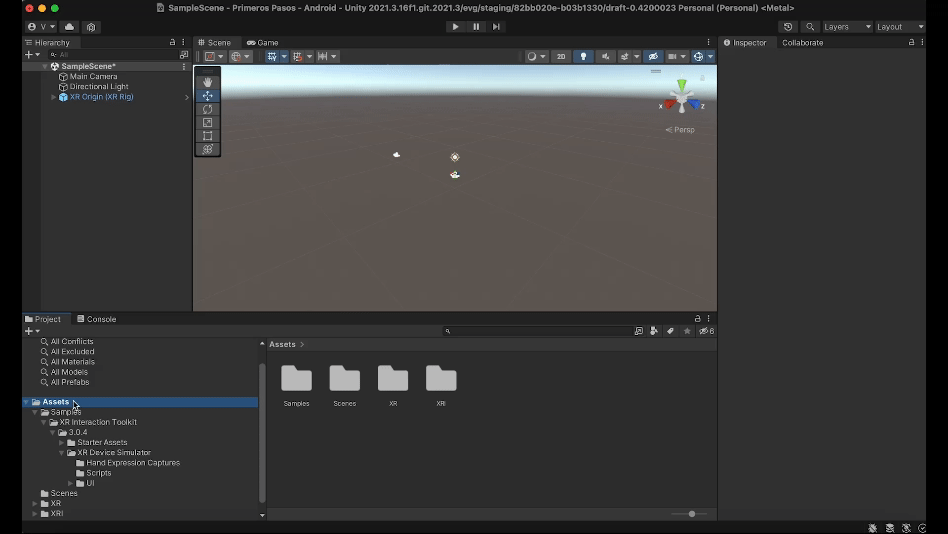Image resolution: width=948 pixels, height=534 pixels.
Task: Click the scene orientation gizmo
Action: tap(682, 97)
